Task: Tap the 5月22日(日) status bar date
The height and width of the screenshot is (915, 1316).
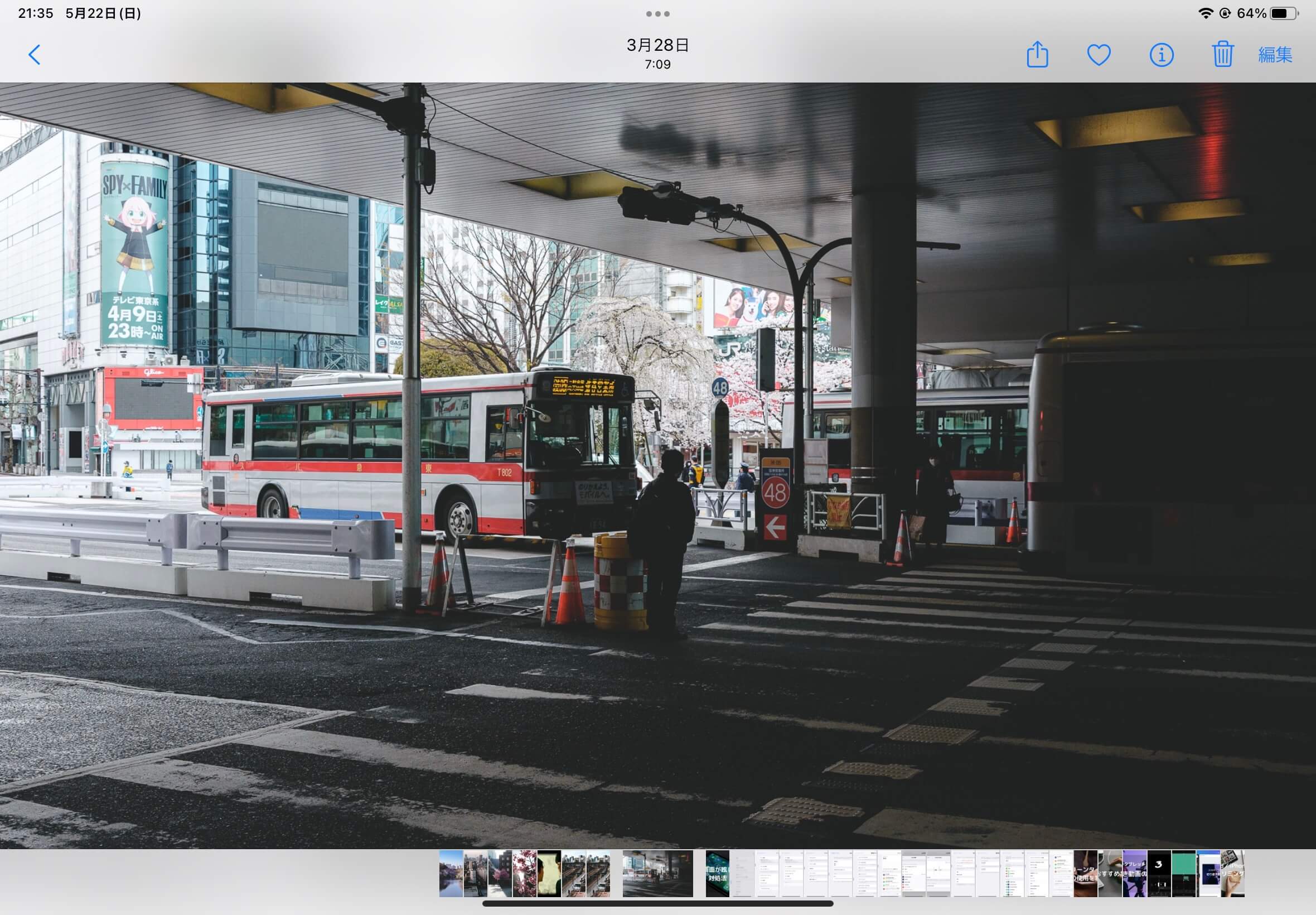Action: [x=103, y=13]
